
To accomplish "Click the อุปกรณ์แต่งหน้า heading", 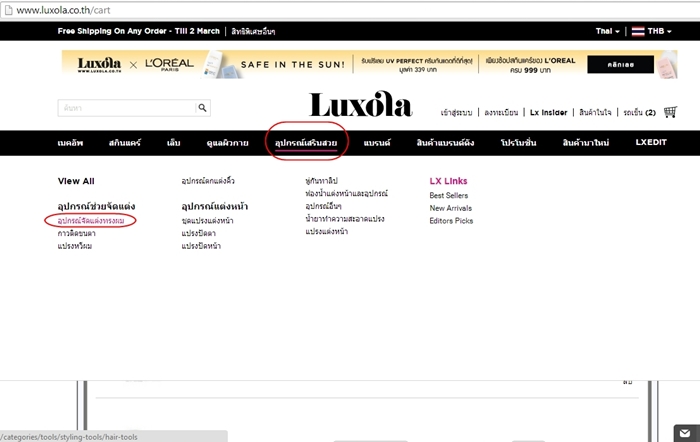I will coord(214,206).
